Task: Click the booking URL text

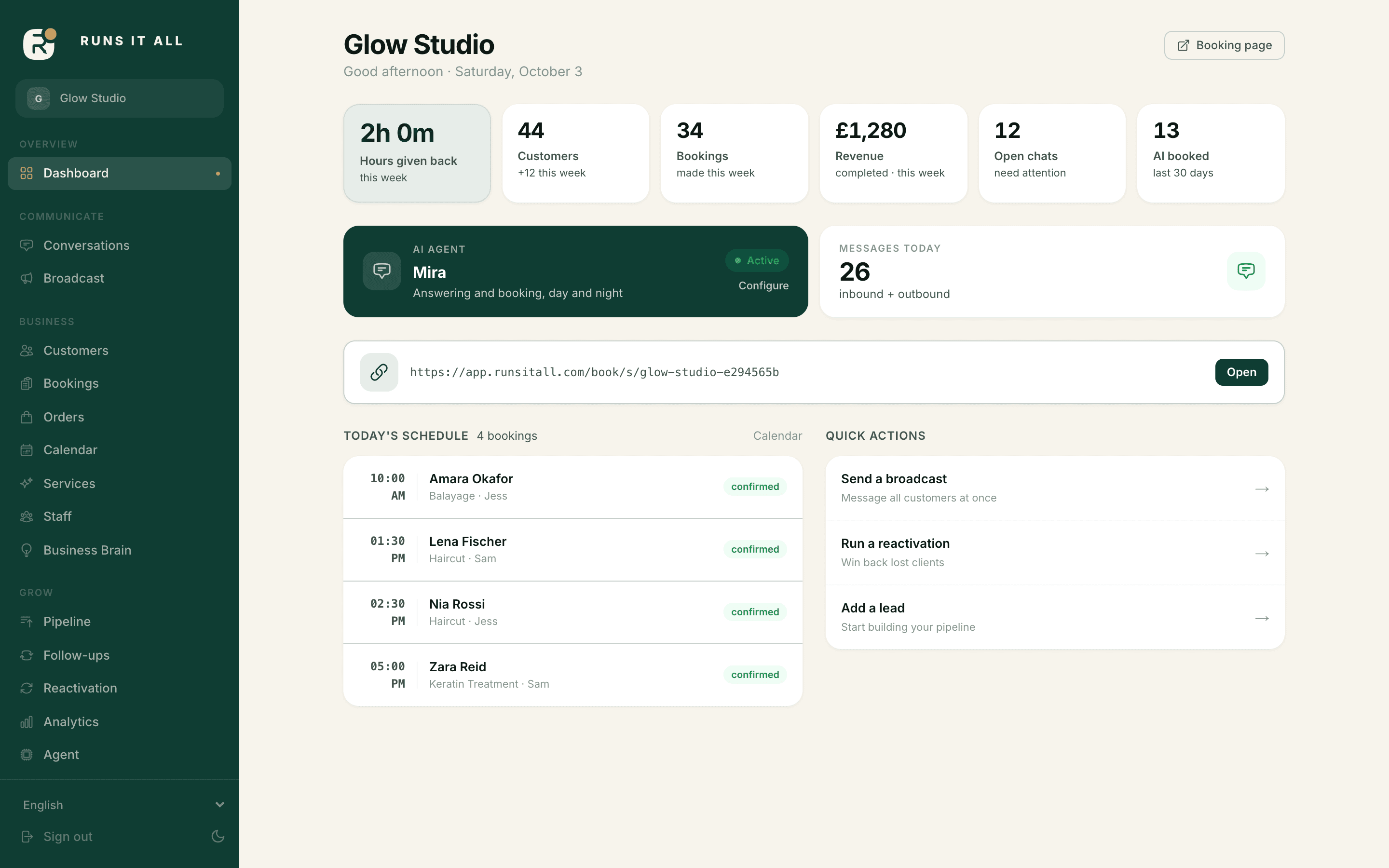Action: pos(595,372)
